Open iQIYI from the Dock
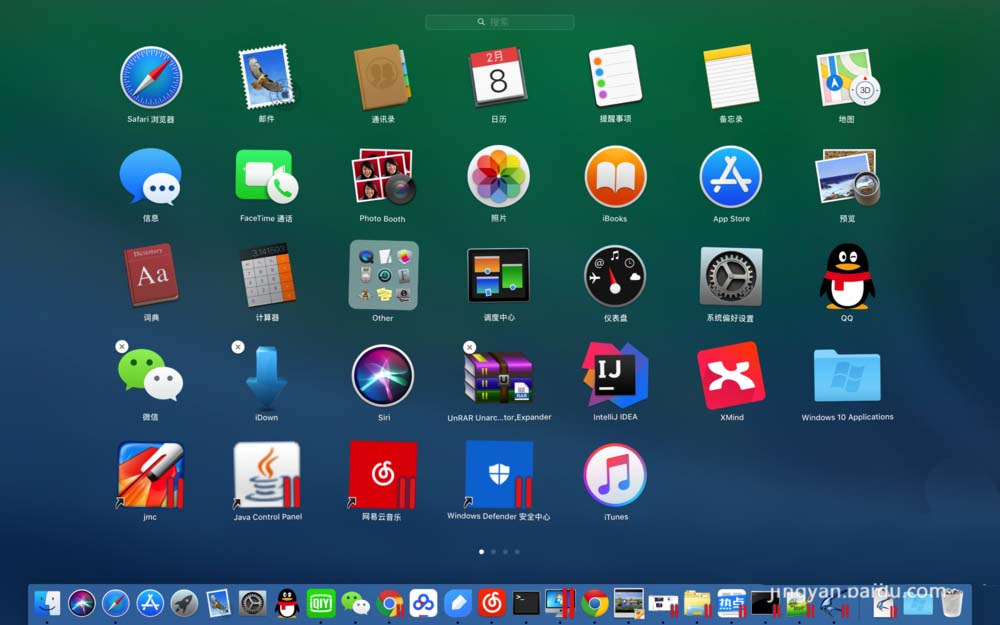 click(321, 603)
